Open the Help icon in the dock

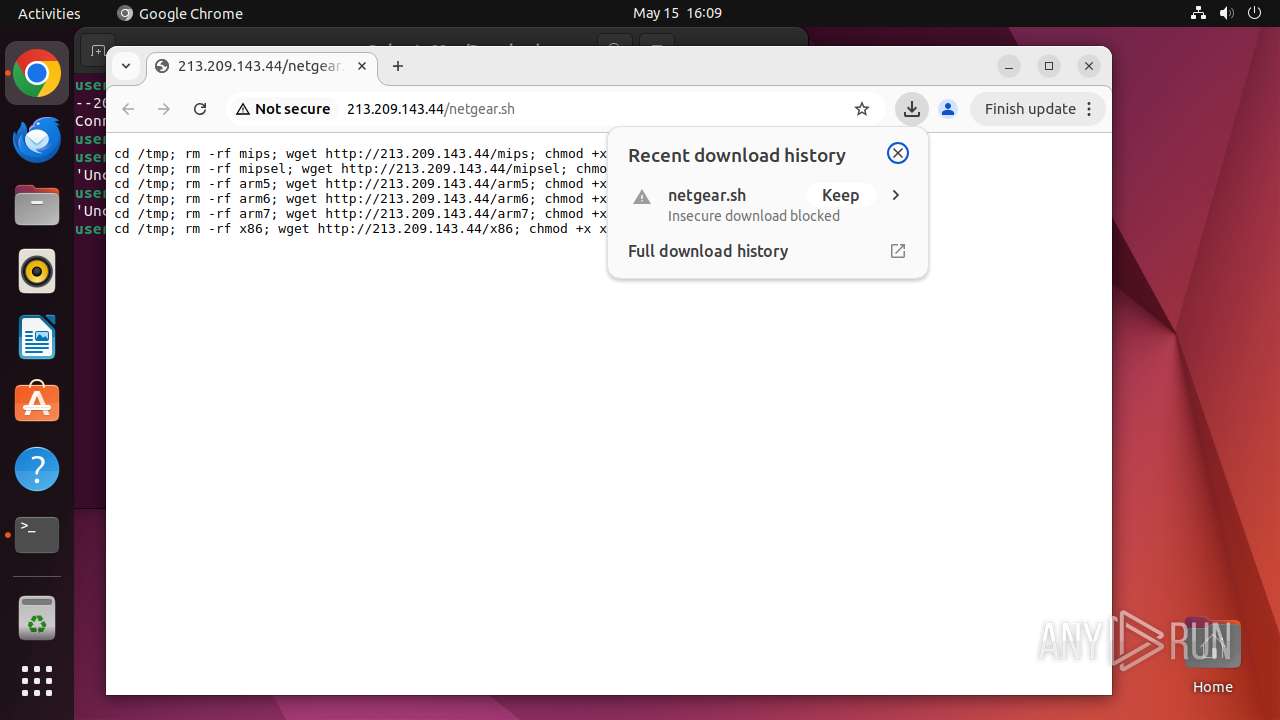point(37,469)
